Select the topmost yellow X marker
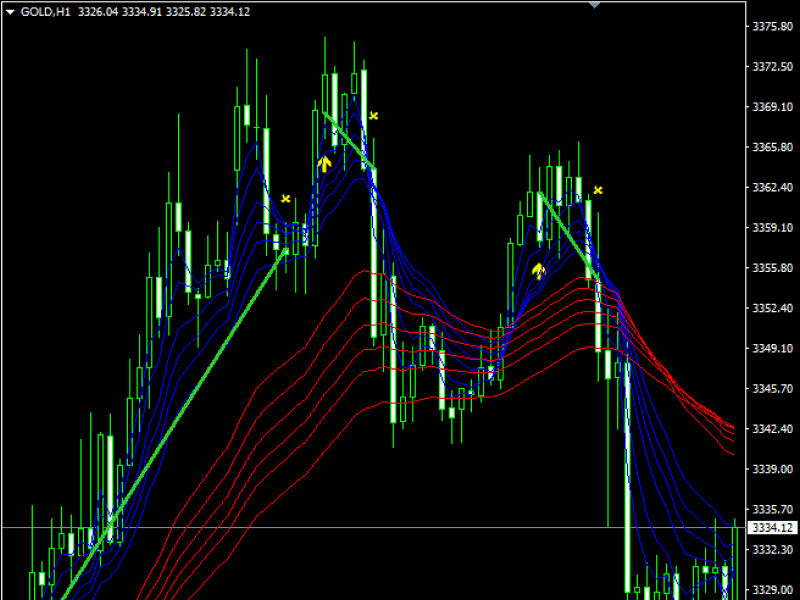The width and height of the screenshot is (800, 600). click(x=373, y=116)
